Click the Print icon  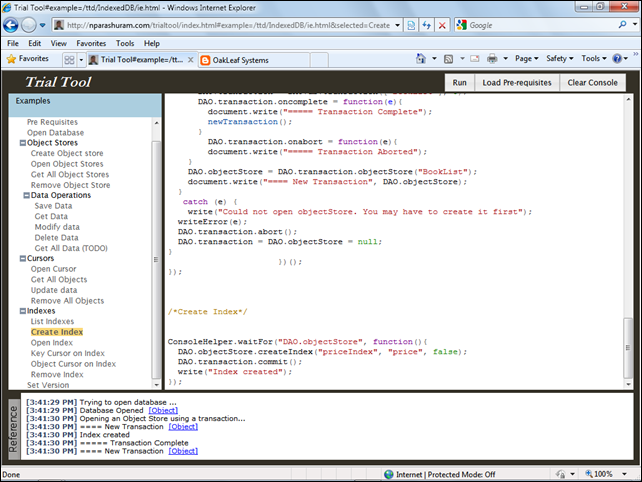tap(492, 59)
